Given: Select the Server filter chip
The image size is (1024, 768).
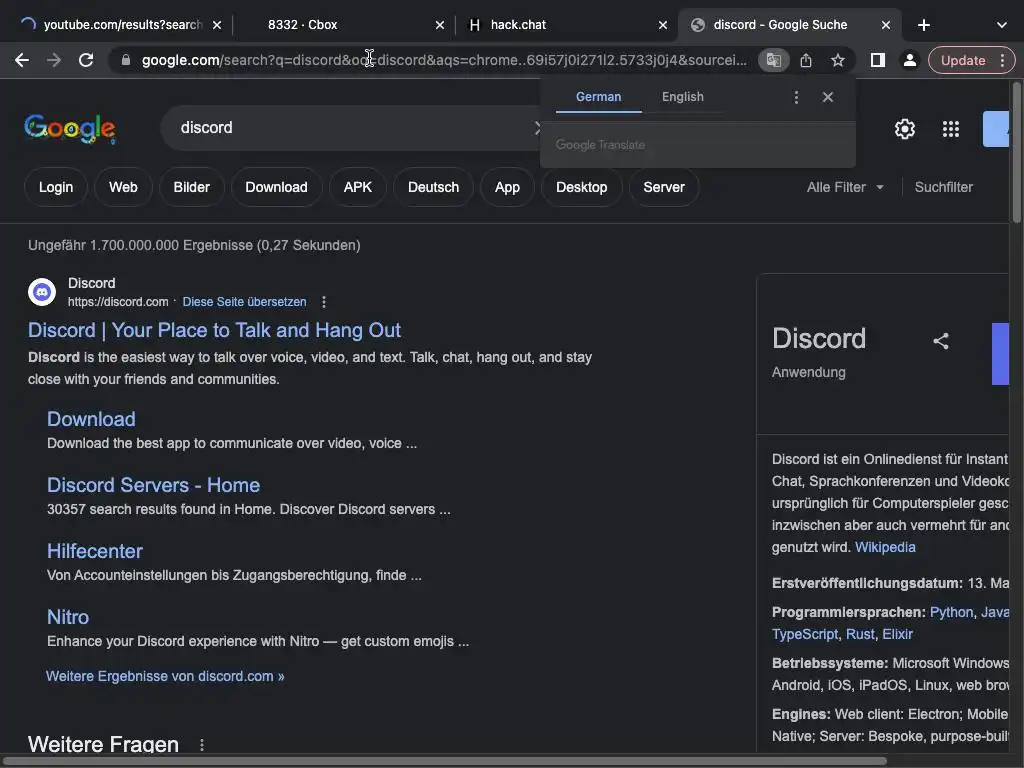Looking at the screenshot, I should [664, 187].
